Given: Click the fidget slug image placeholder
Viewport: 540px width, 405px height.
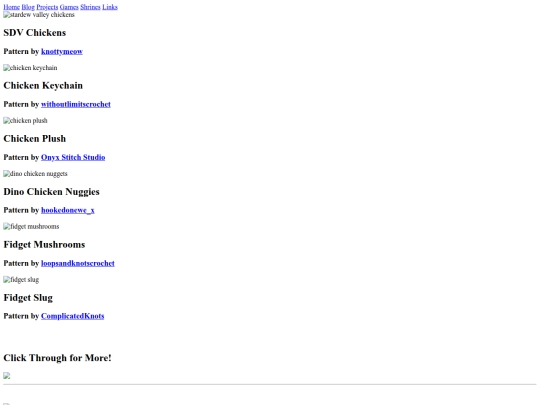Looking at the screenshot, I should pos(21,280).
